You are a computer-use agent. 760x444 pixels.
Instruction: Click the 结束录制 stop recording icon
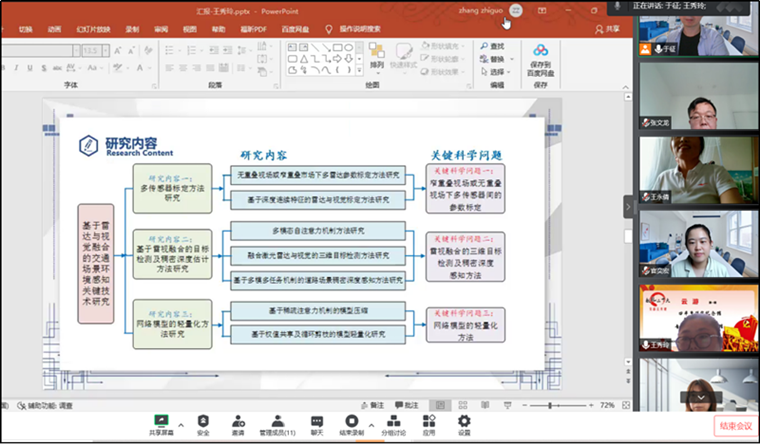point(351,421)
